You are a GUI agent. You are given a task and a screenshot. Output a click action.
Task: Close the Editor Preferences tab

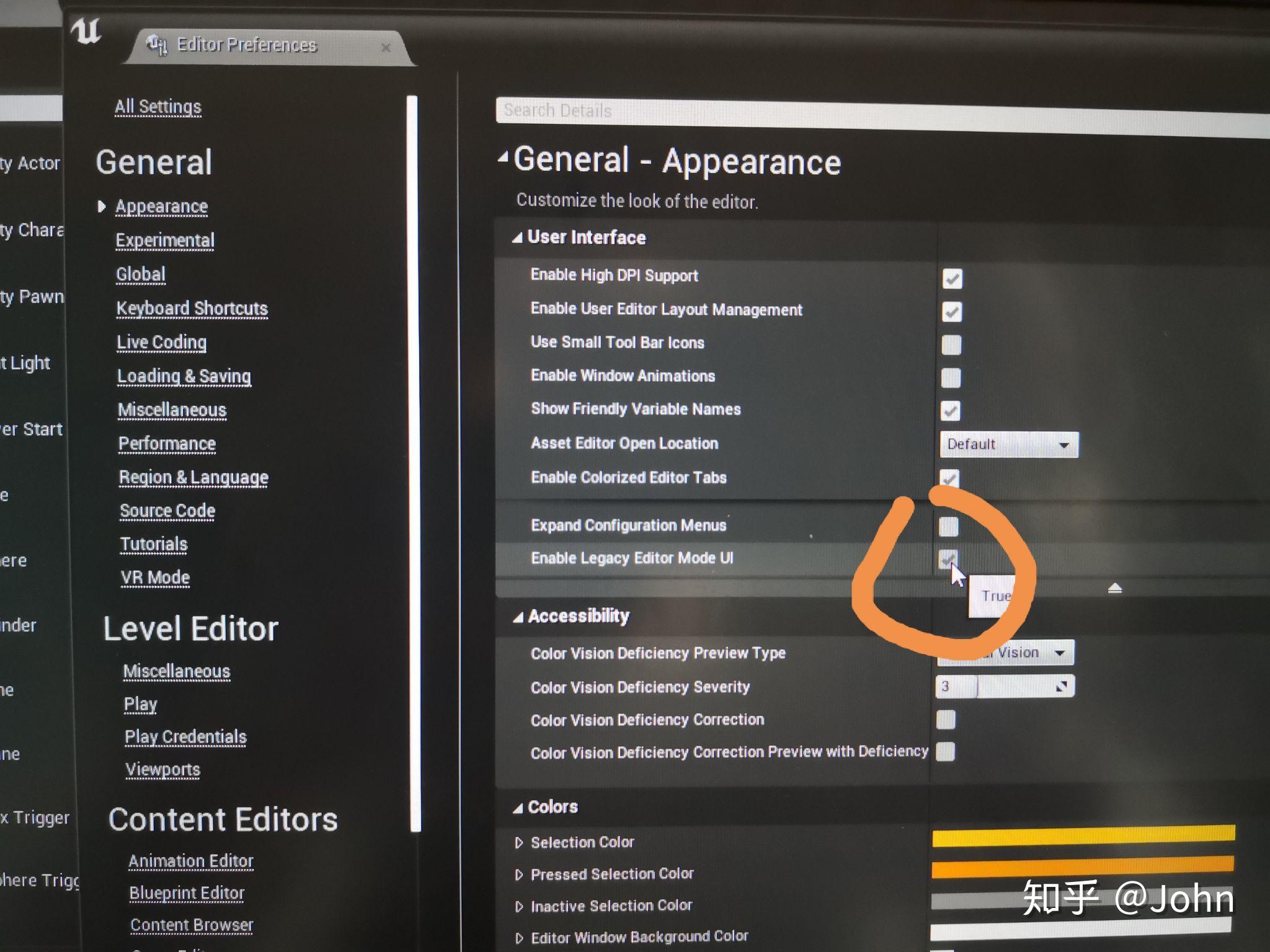click(x=386, y=48)
